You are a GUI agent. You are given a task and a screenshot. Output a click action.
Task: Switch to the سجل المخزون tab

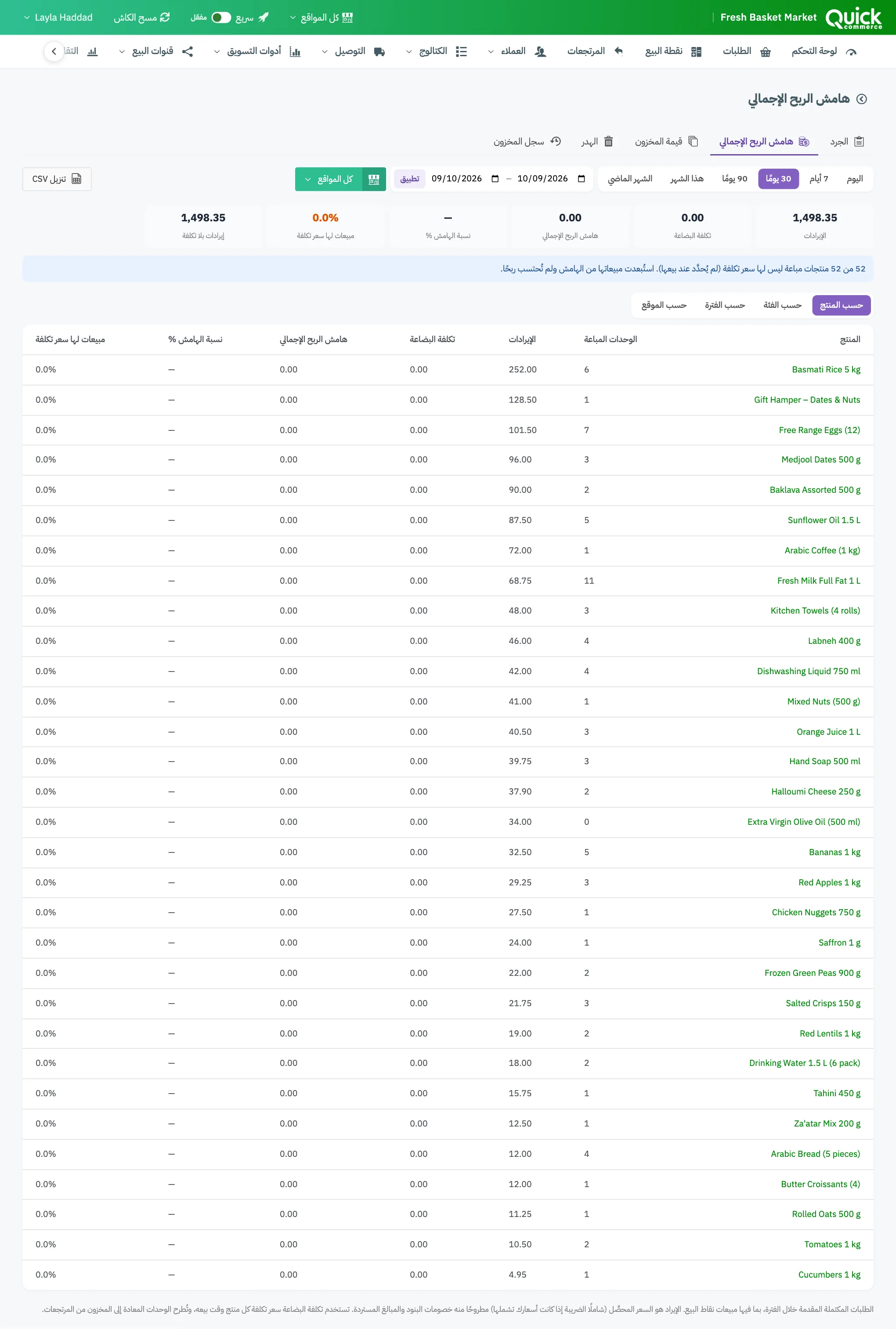tap(527, 142)
